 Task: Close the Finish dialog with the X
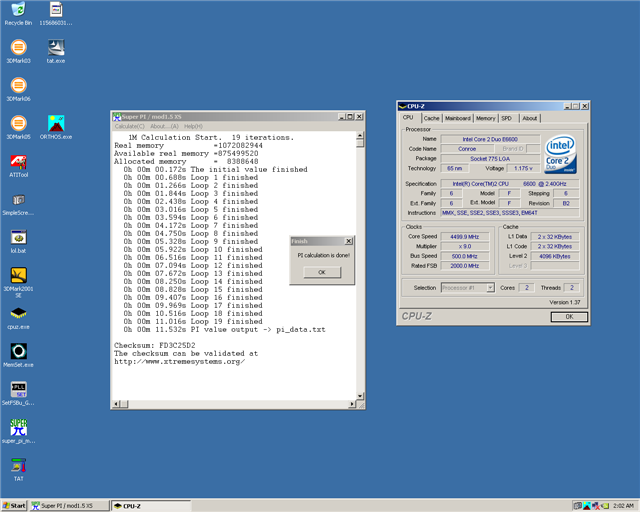pos(348,241)
